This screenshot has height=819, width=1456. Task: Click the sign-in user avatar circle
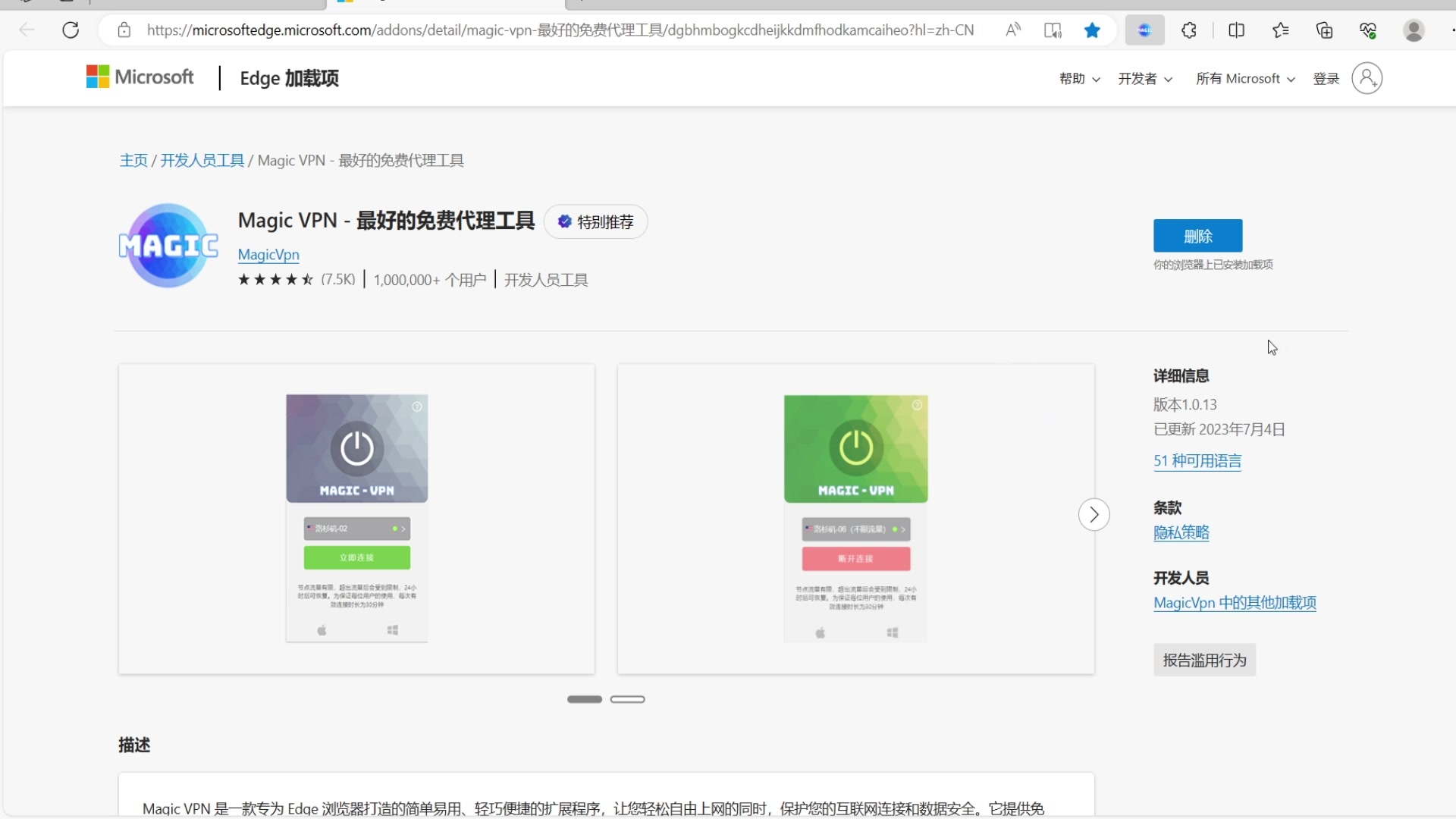click(1367, 78)
